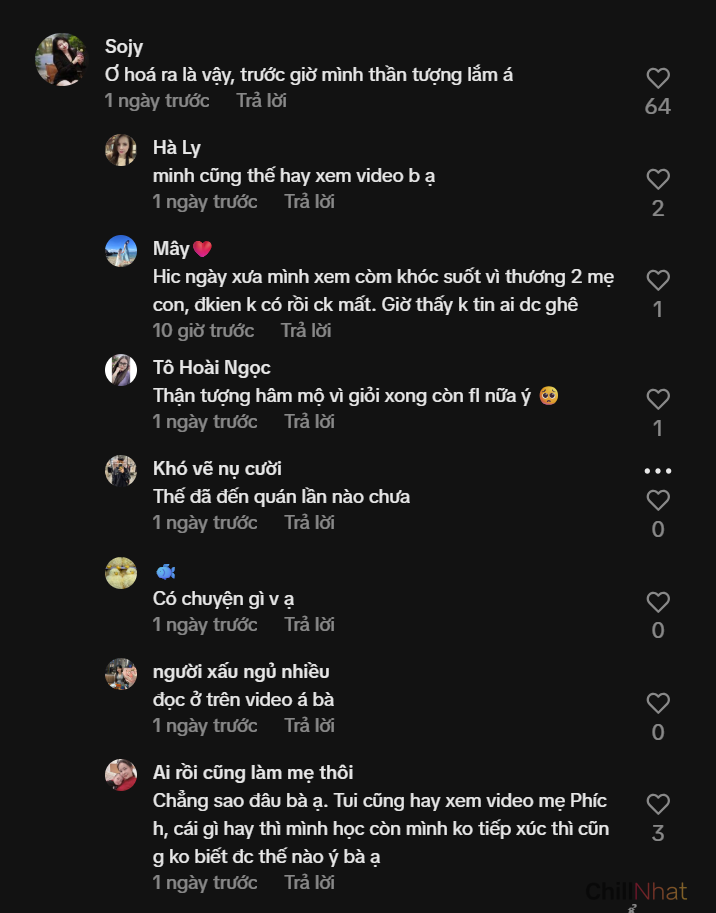
Task: Reply to Mây's comment
Action: (x=305, y=331)
